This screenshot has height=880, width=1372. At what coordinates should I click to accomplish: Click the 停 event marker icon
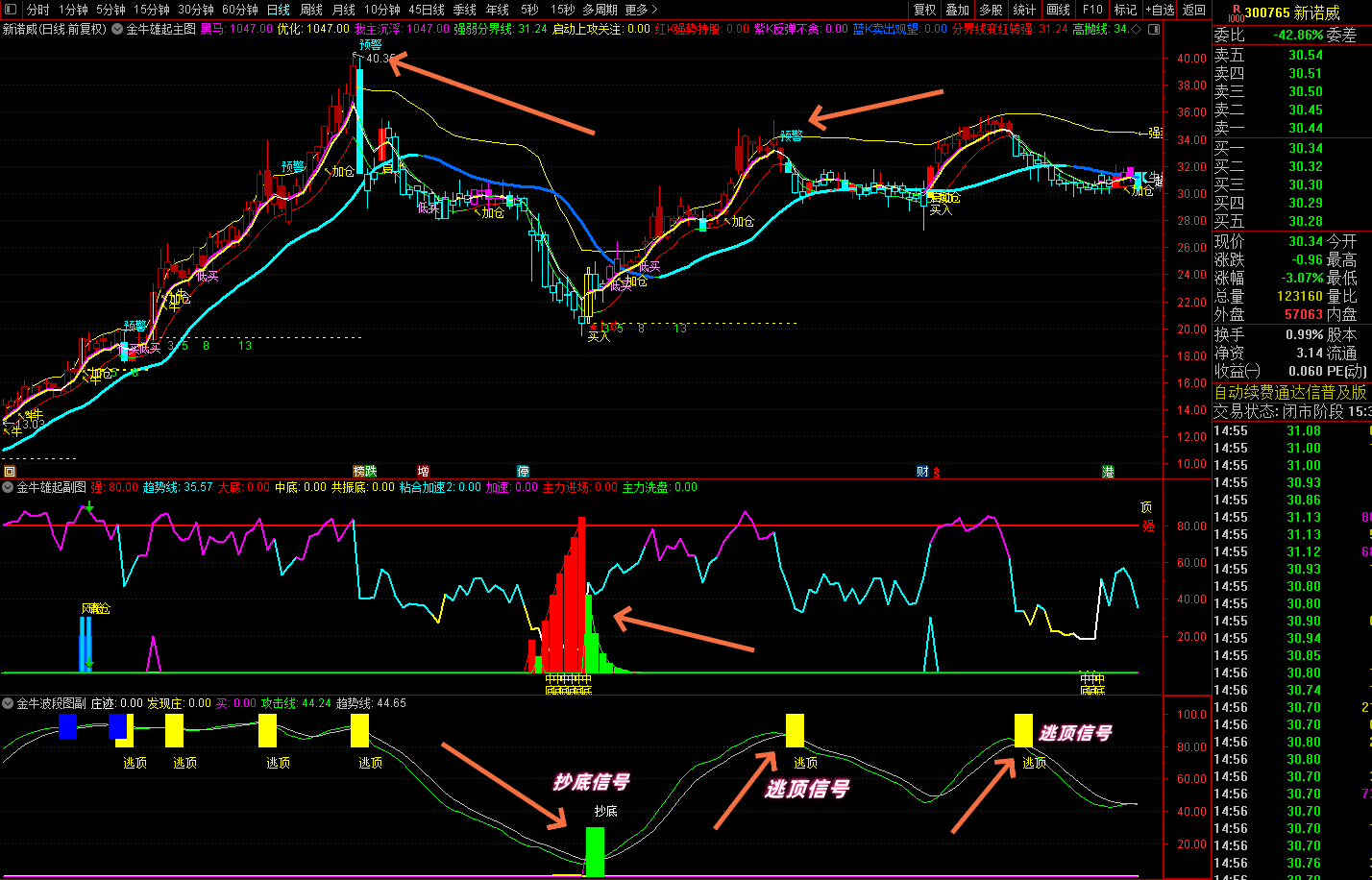tap(523, 471)
